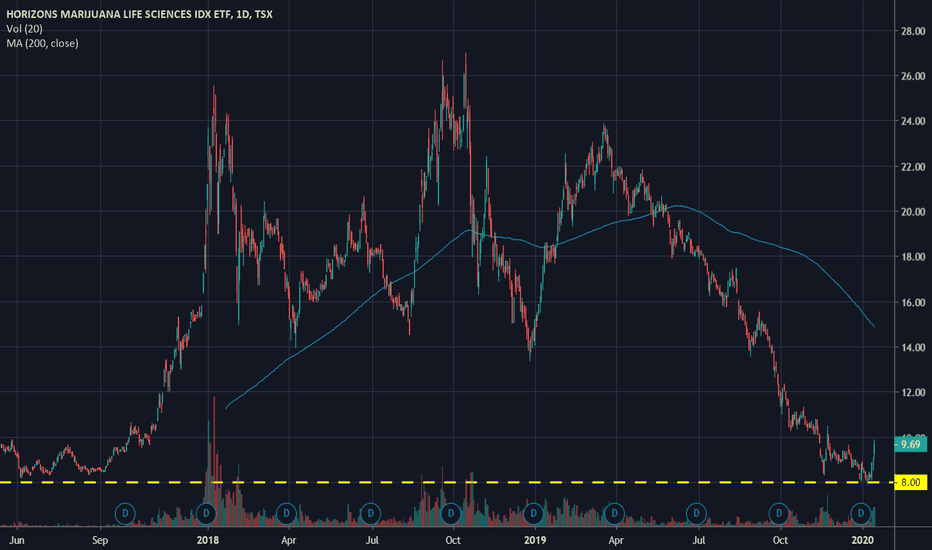The width and height of the screenshot is (932, 550).
Task: Open the D dividend marker for October 2019
Action: coord(779,513)
